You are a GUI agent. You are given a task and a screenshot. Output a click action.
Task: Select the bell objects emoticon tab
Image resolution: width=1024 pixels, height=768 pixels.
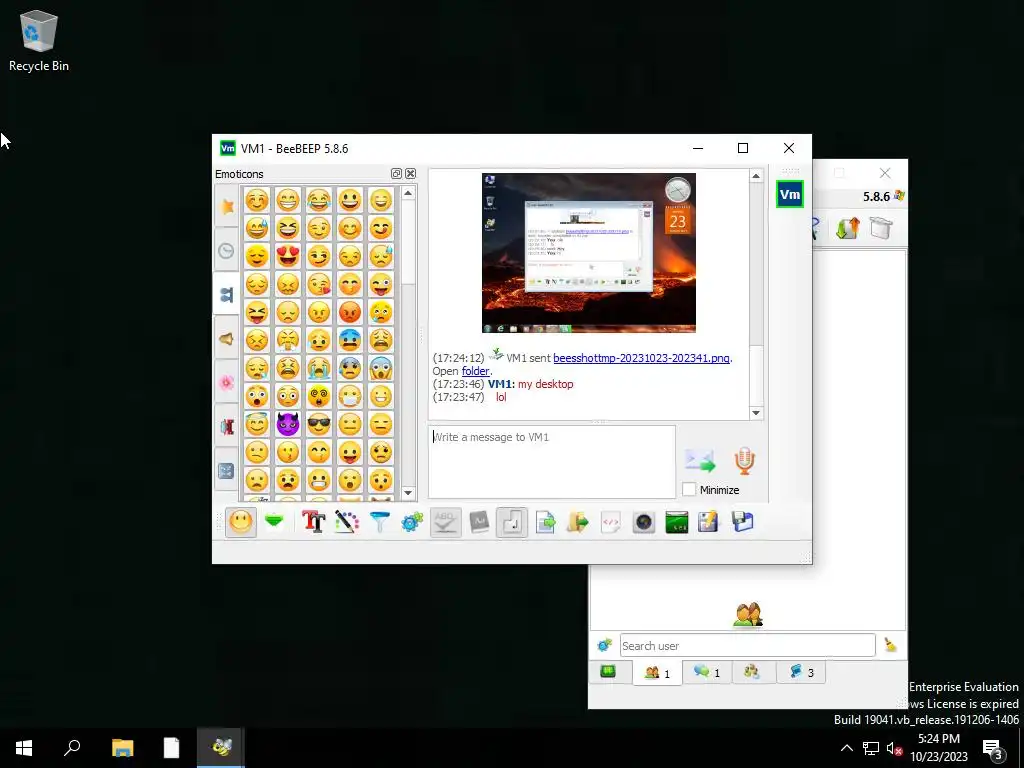[x=227, y=339]
